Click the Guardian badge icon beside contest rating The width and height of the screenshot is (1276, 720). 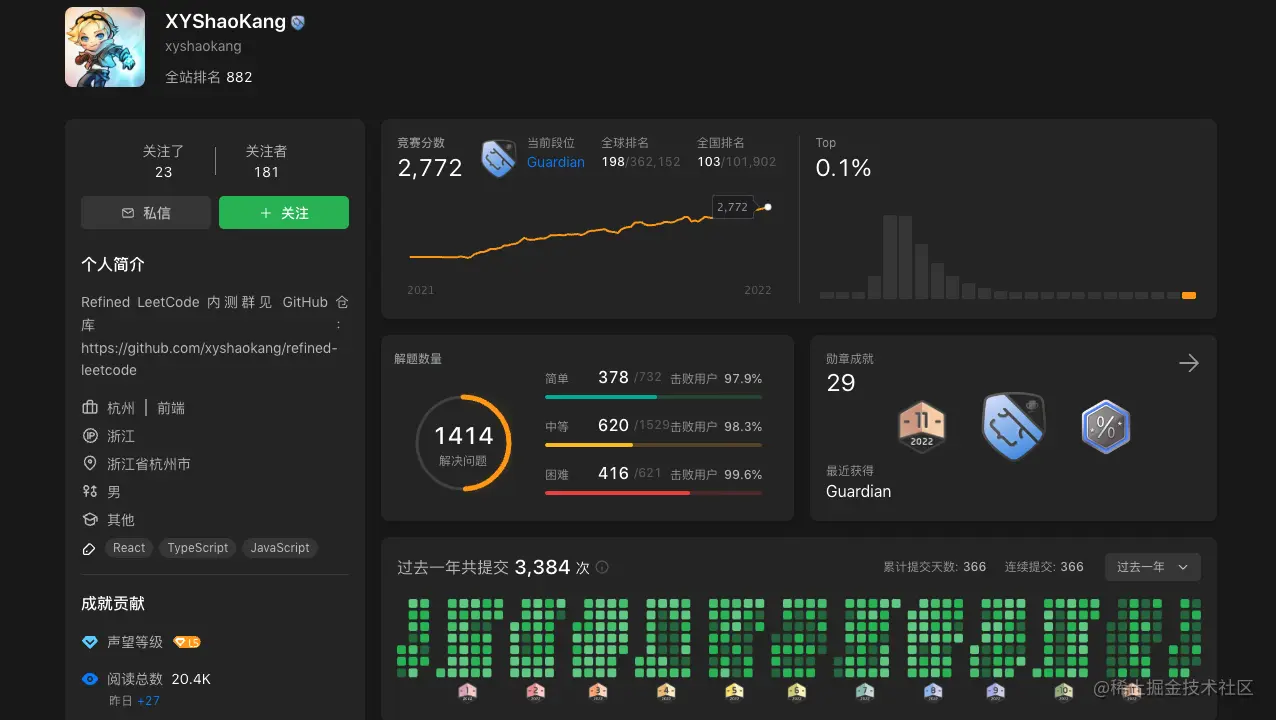498,159
